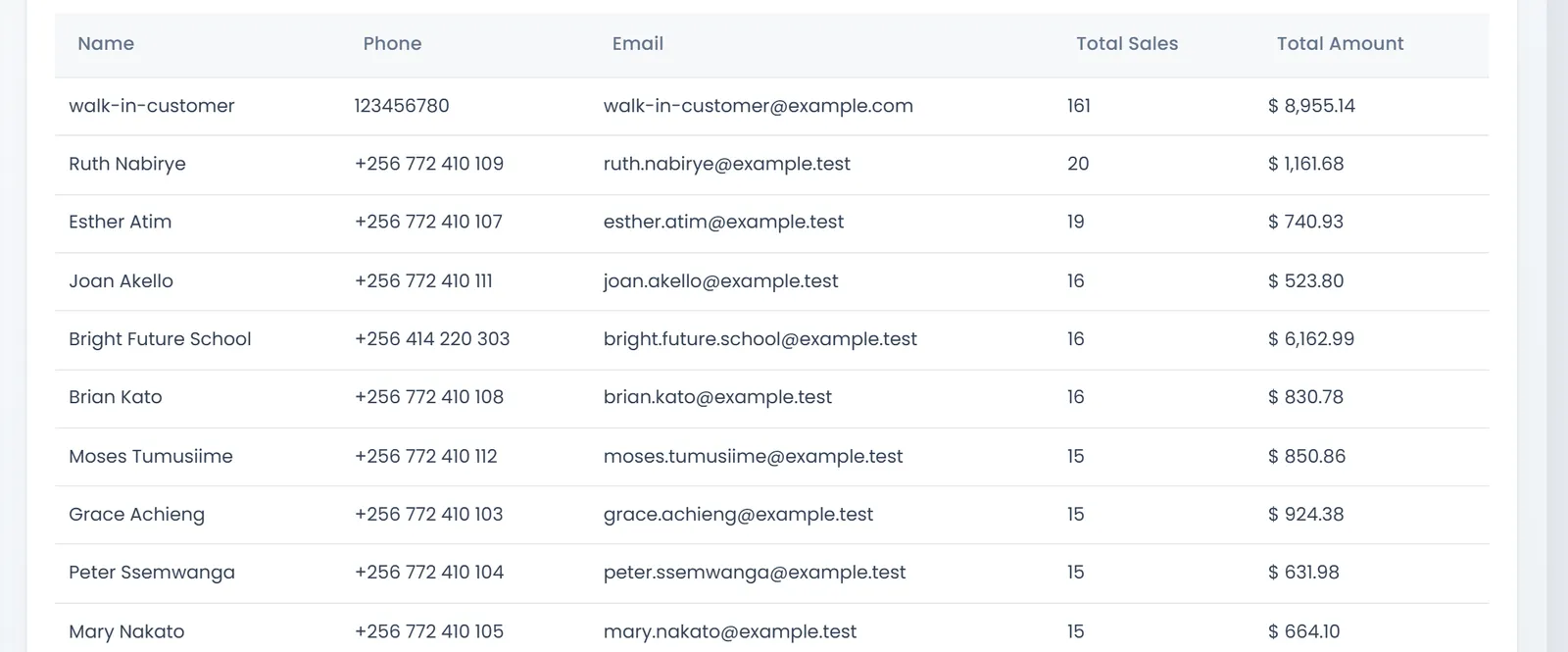Image resolution: width=1568 pixels, height=652 pixels.
Task: Select the Grace Achieng name cell
Action: [137, 514]
